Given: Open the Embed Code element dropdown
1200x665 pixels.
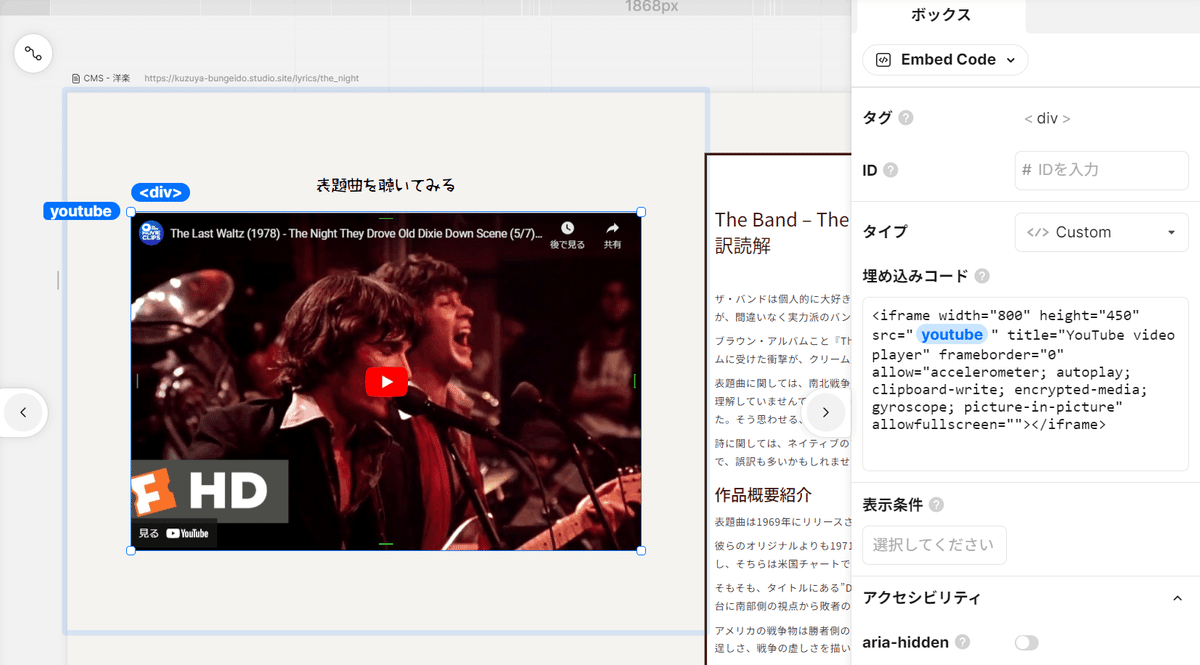Looking at the screenshot, I should [945, 59].
